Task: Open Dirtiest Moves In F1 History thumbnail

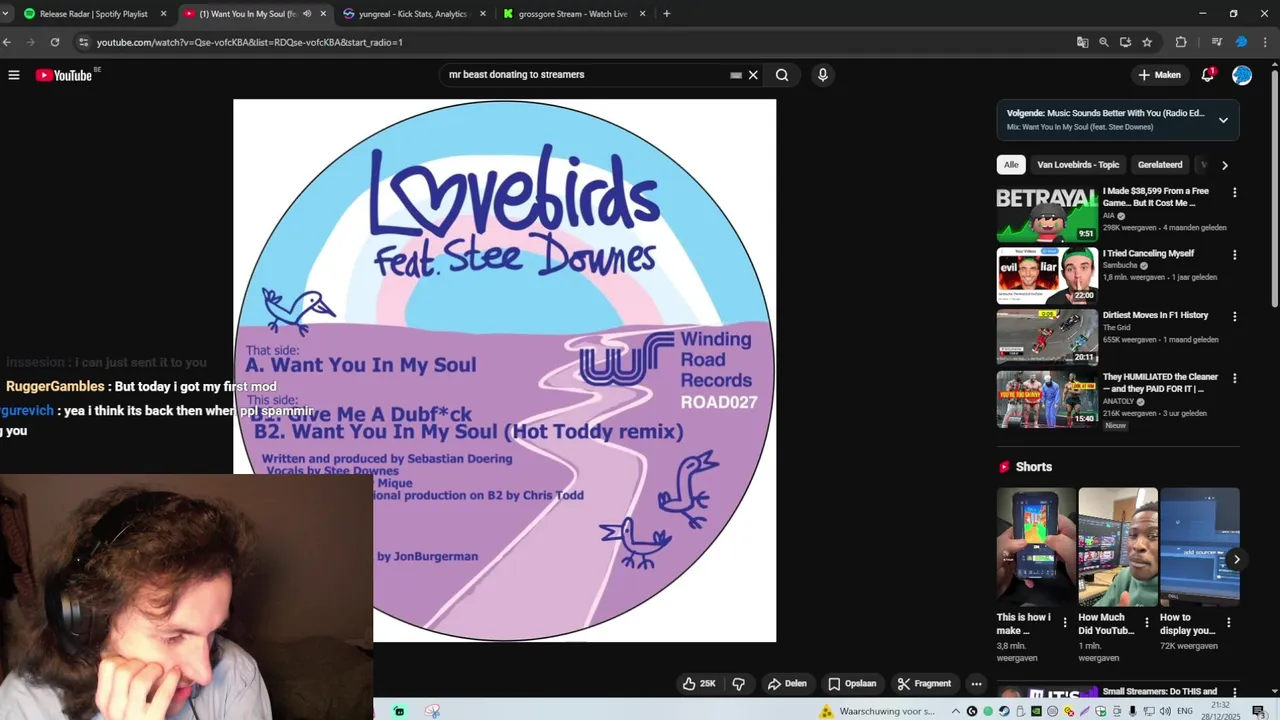Action: pos(1047,337)
